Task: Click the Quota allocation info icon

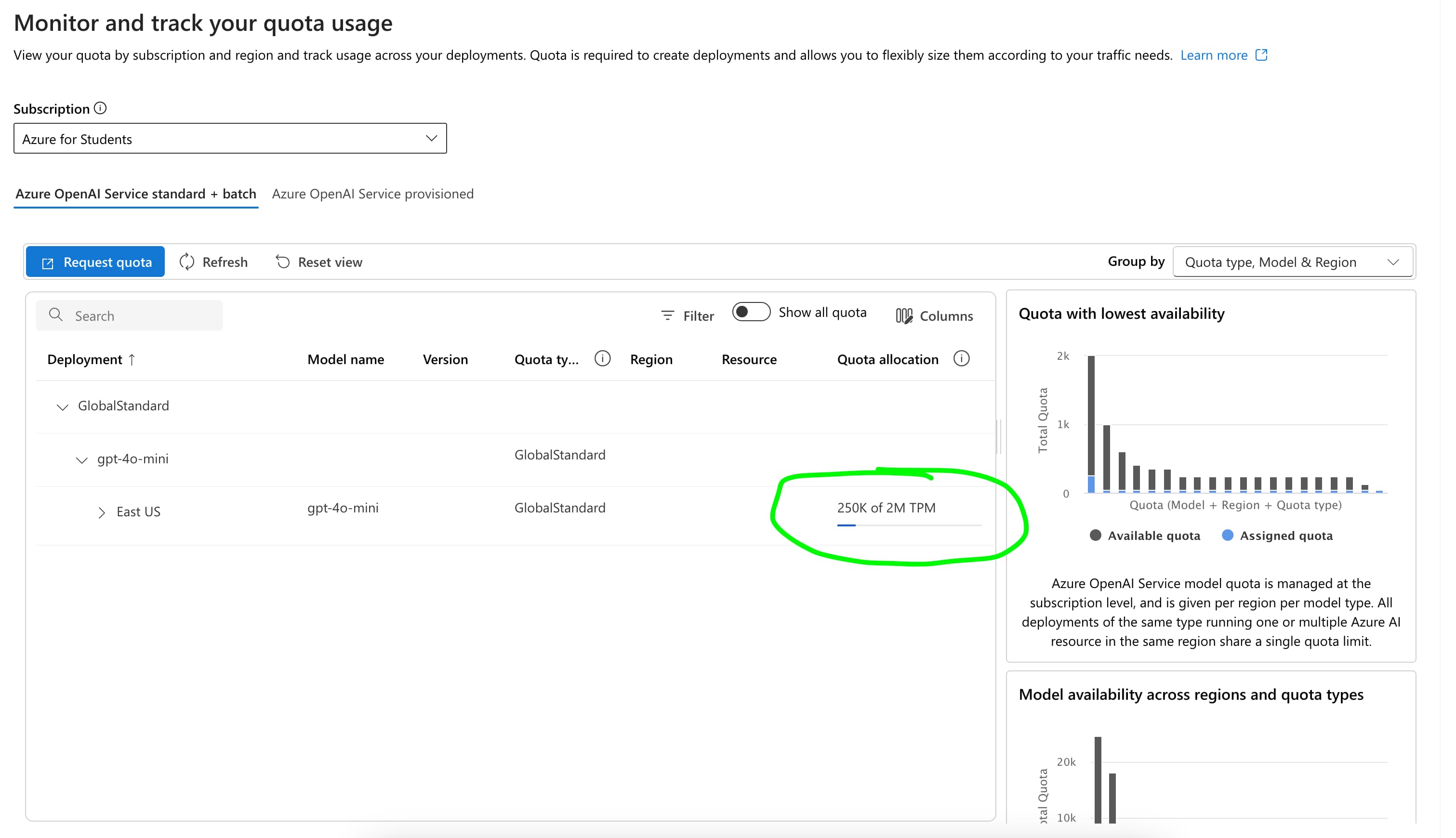Action: (x=961, y=359)
